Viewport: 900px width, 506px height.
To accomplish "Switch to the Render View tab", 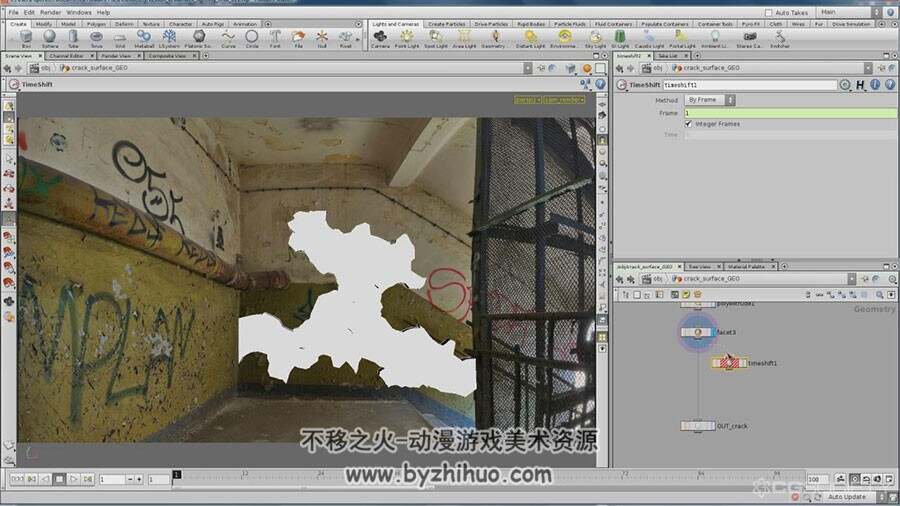I will click(117, 56).
